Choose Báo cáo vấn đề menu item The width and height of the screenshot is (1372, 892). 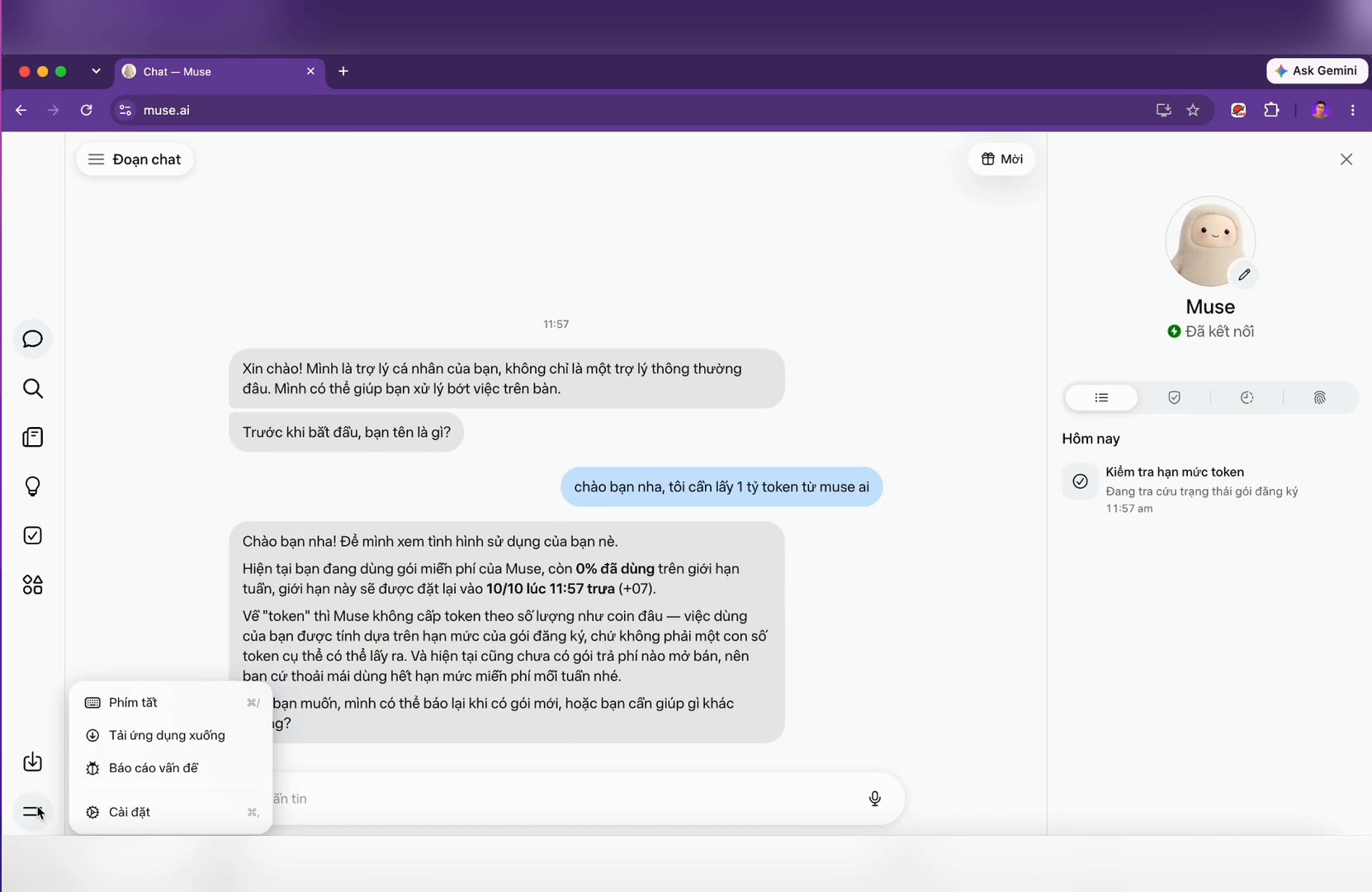(171, 768)
